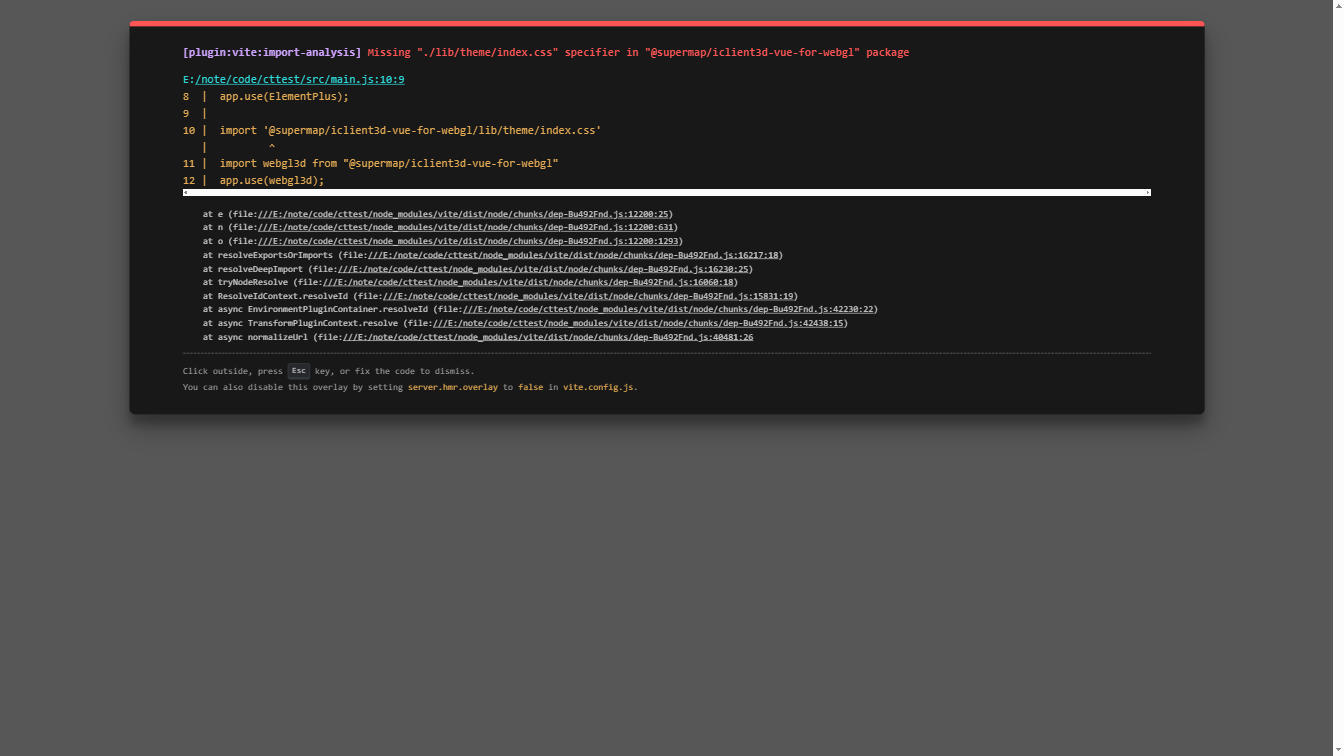Open the resolveExportsOrImports stack trace link

[x=573, y=255]
